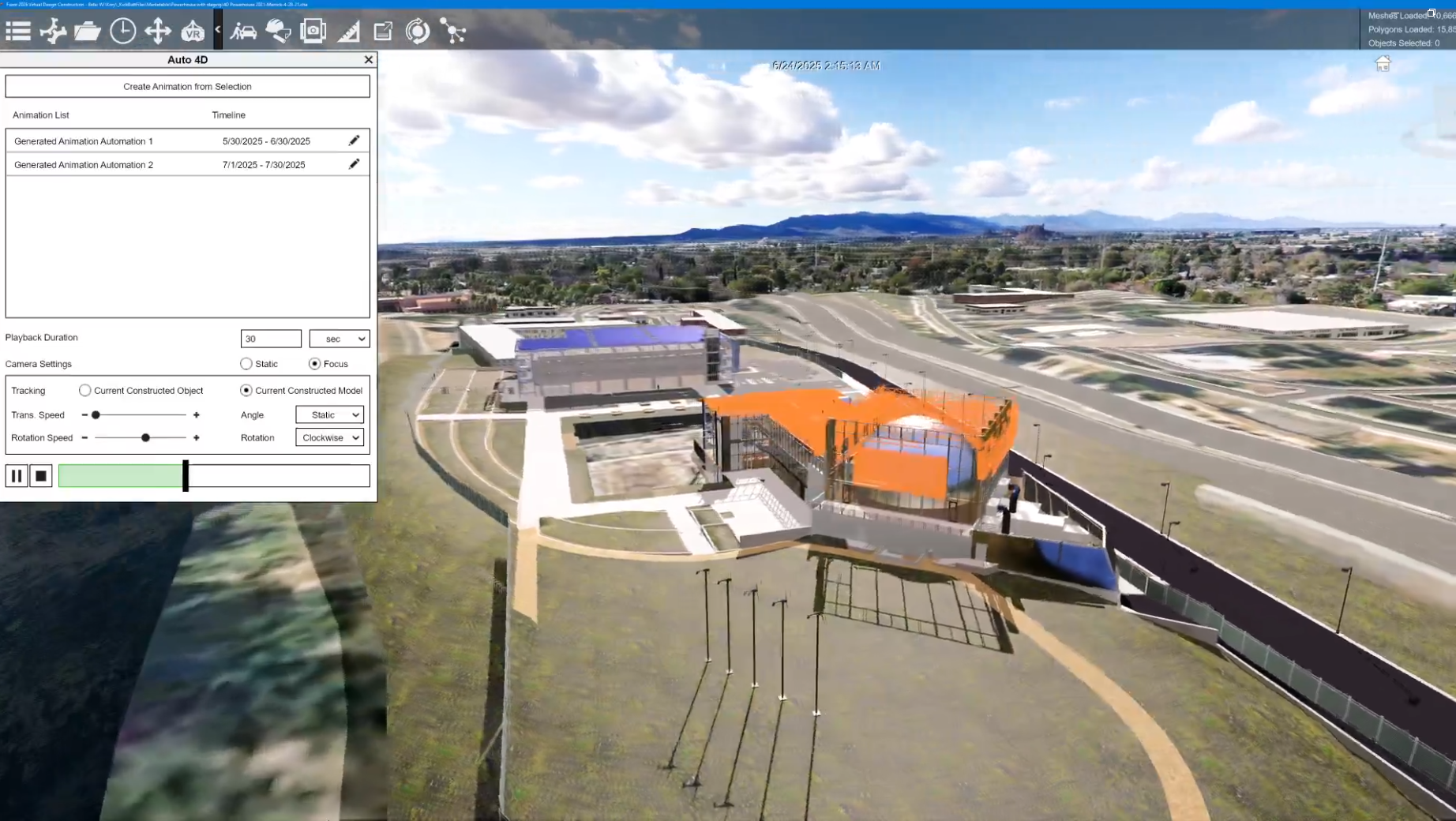Viewport: 1456px width, 821px height.
Task: Edit Generated Animation Automation 2 with pencil
Action: tap(354, 164)
